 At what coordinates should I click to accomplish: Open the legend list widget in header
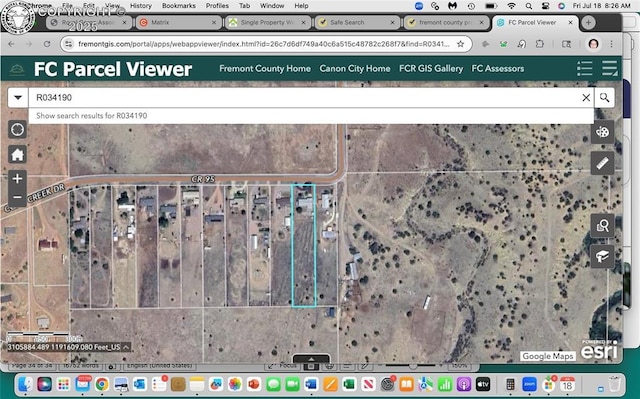coord(584,69)
